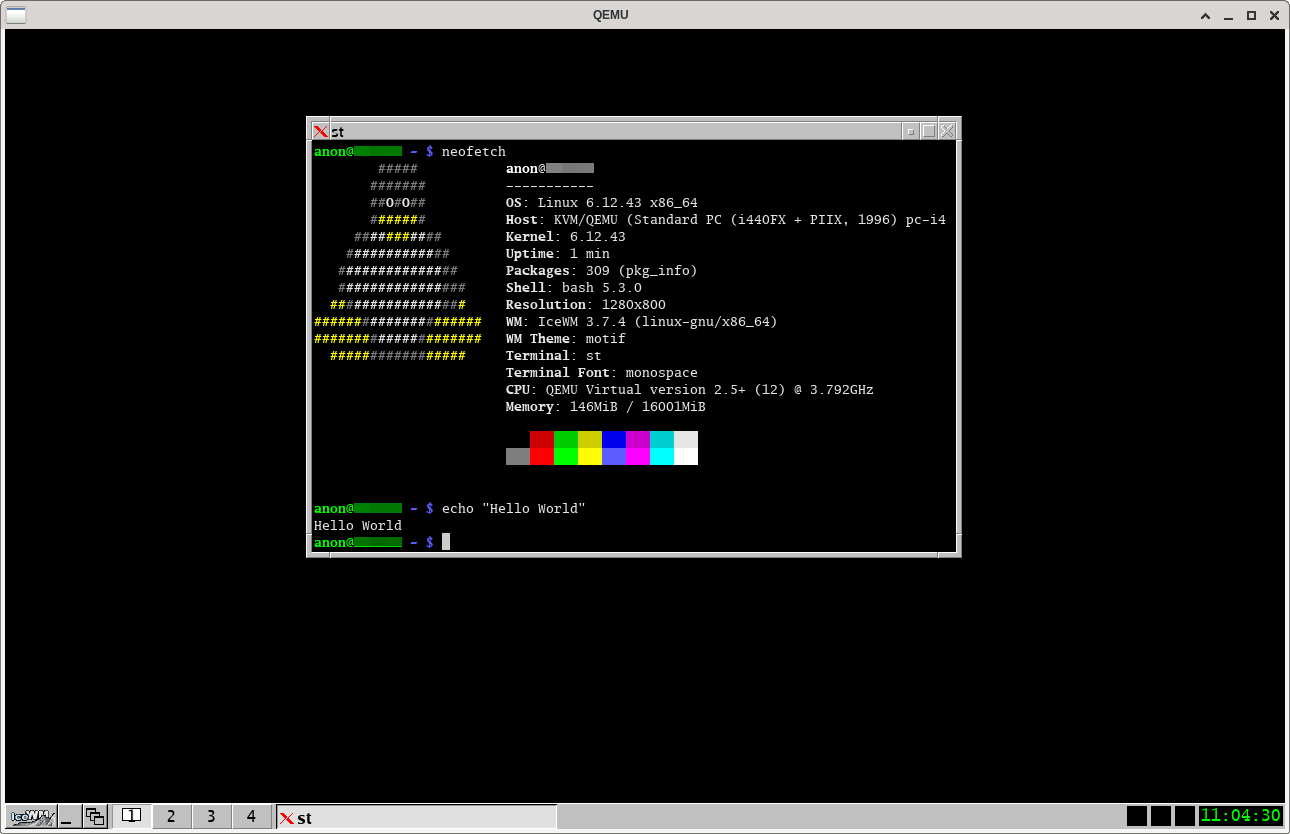Open the window list icon in taskbar
This screenshot has height=834, width=1290.
tap(95, 816)
